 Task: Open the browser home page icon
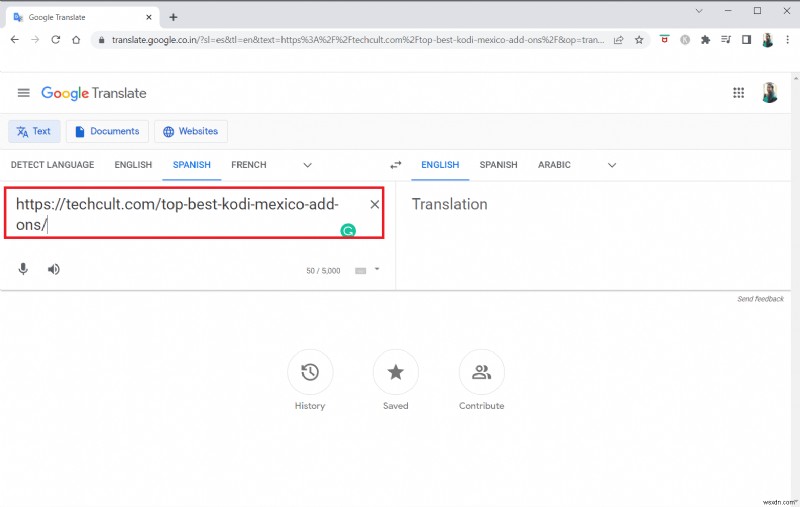point(76,40)
